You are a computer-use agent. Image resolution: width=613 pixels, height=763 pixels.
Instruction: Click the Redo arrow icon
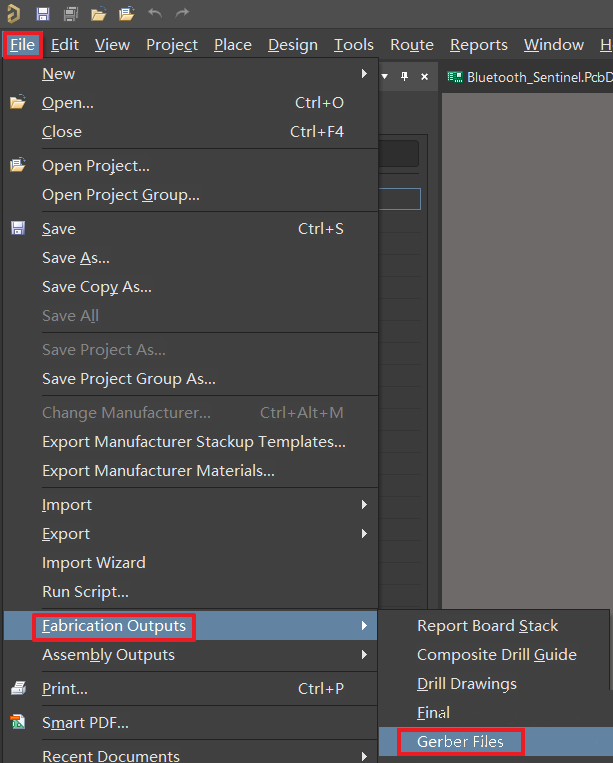(182, 13)
